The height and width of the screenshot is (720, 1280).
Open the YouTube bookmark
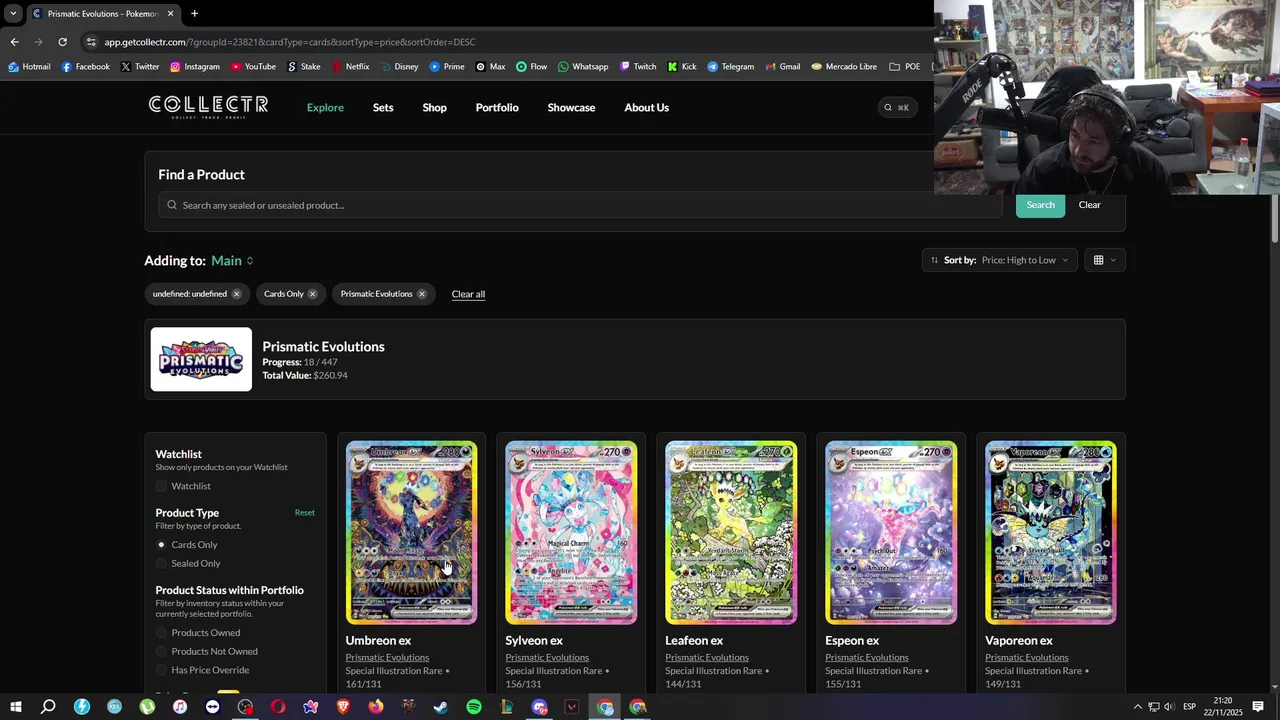[x=253, y=67]
